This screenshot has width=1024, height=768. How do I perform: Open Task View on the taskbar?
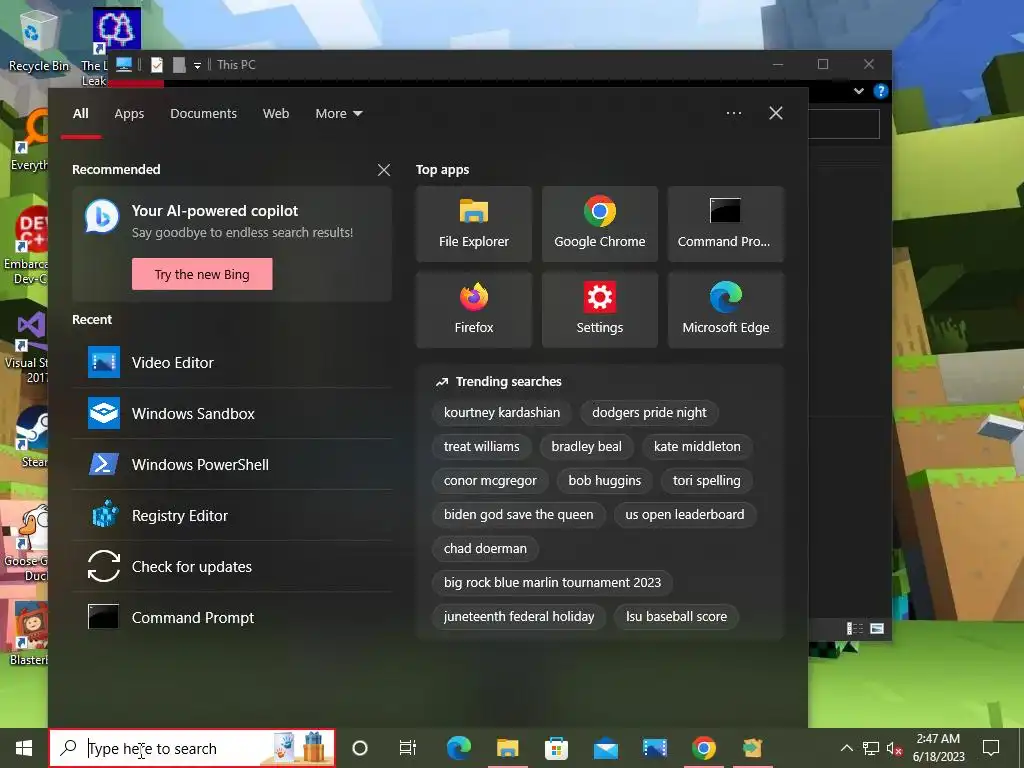(x=408, y=748)
